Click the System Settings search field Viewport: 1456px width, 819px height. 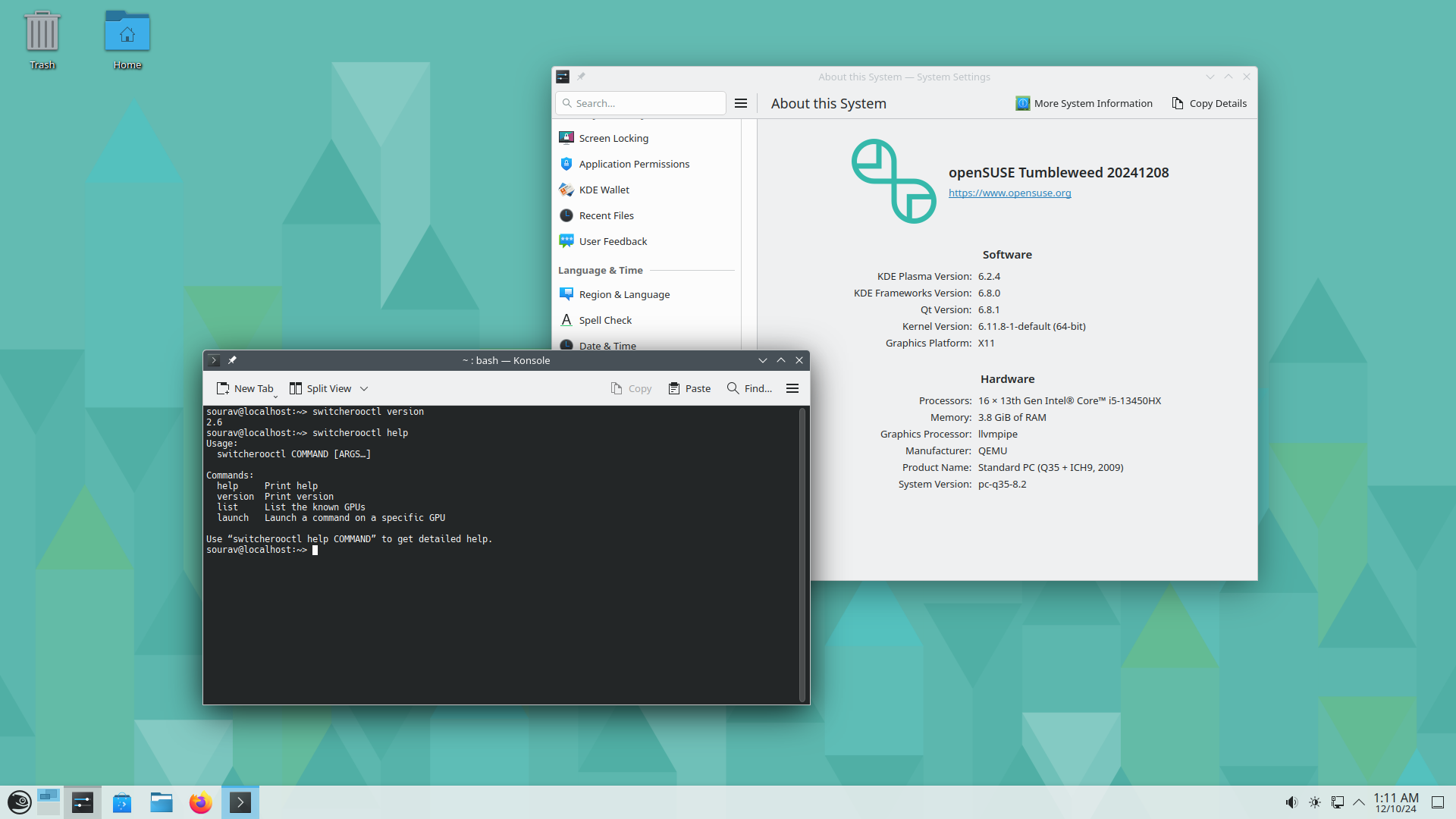[x=640, y=103]
